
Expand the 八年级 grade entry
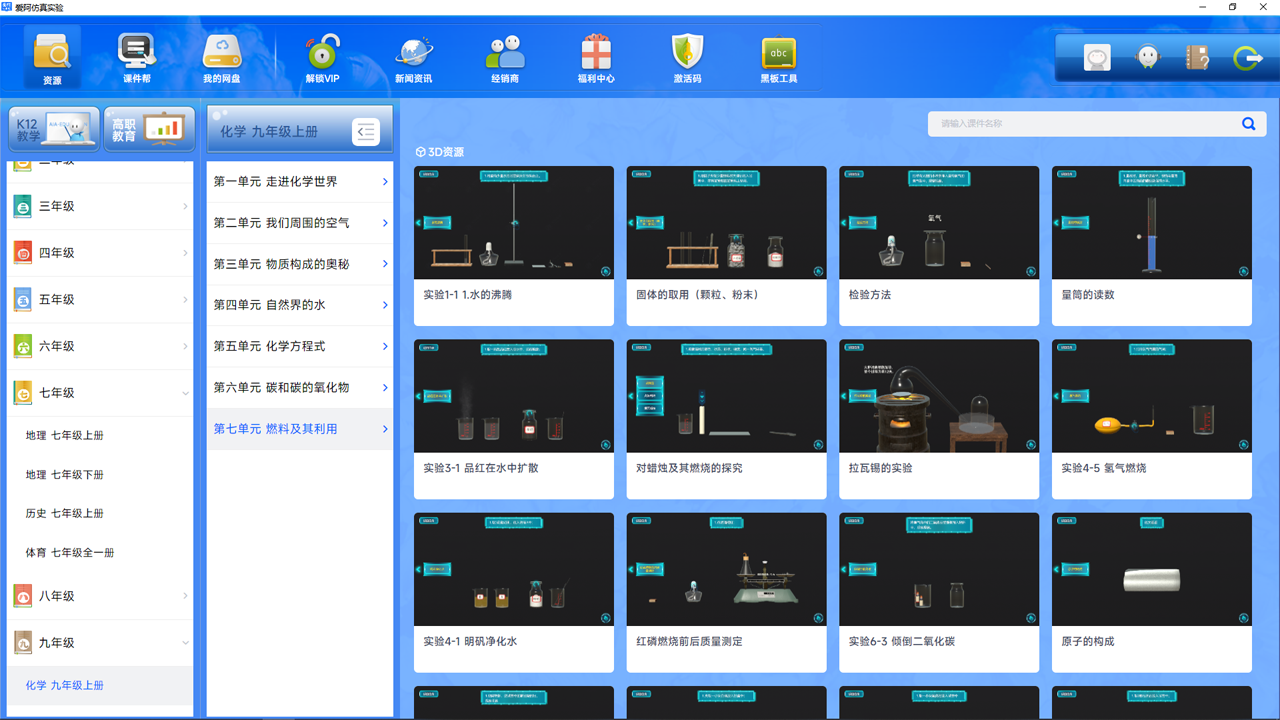pyautogui.click(x=100, y=595)
